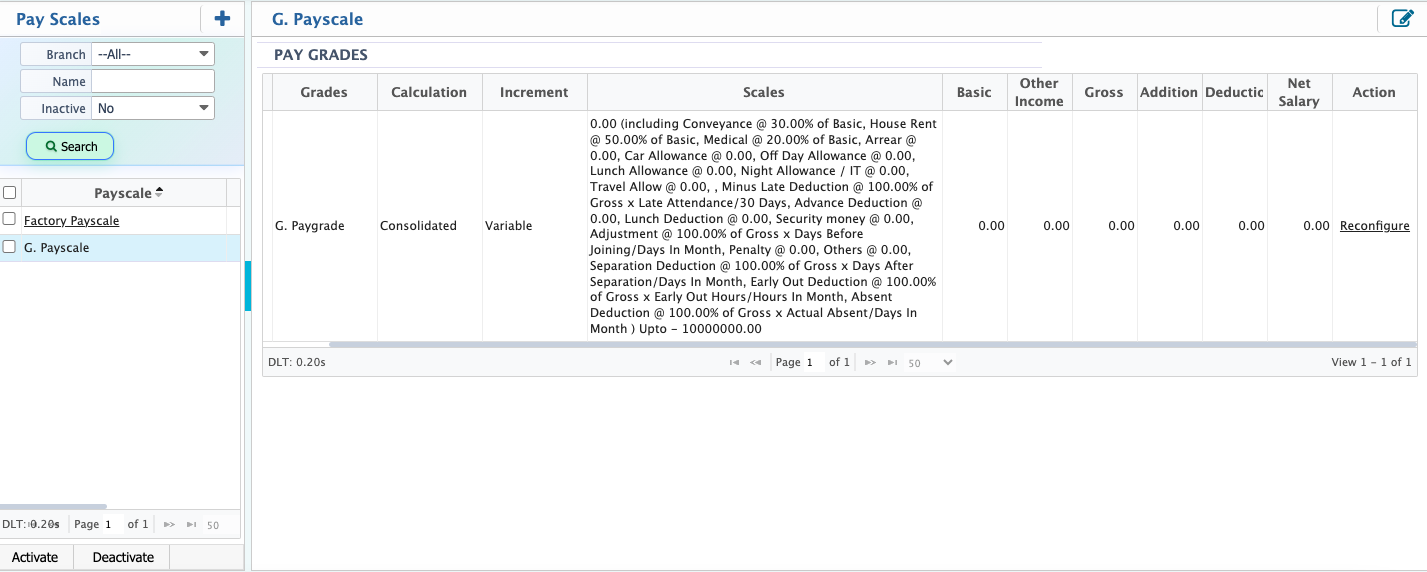Click the Increment column header
This screenshot has width=1427, height=572.
[x=534, y=92]
